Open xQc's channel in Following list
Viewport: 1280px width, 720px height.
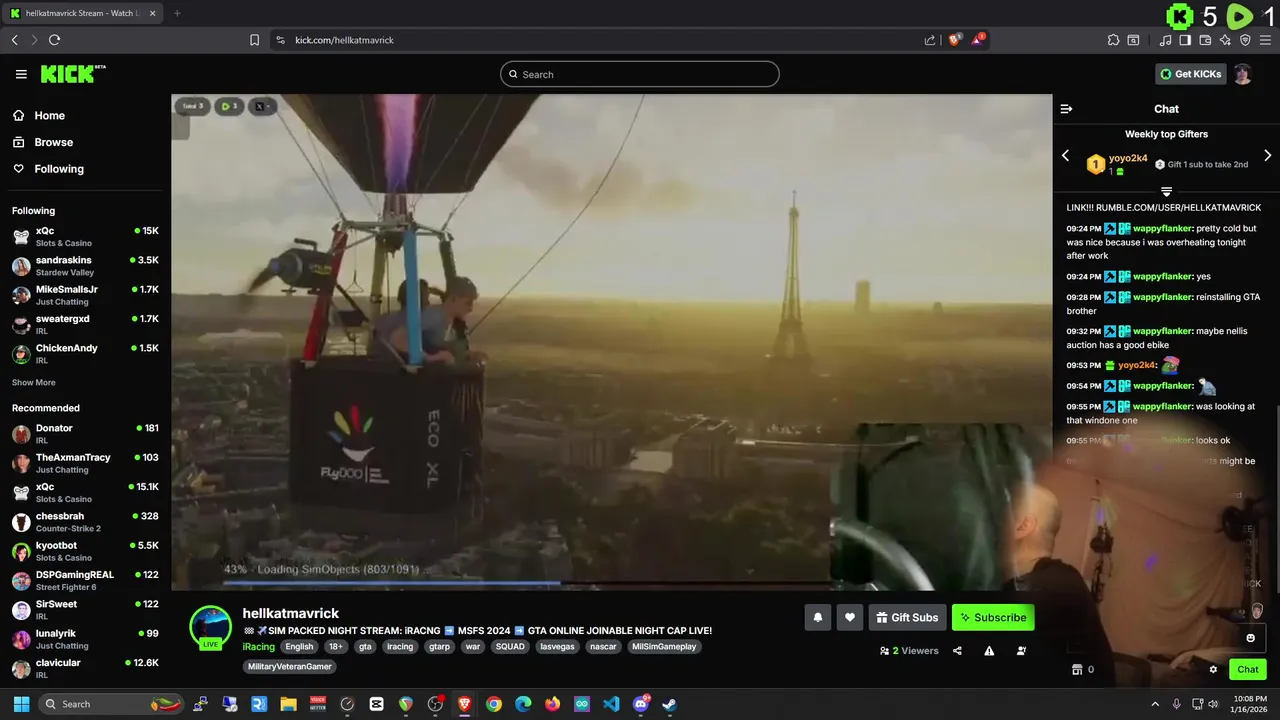(85, 236)
